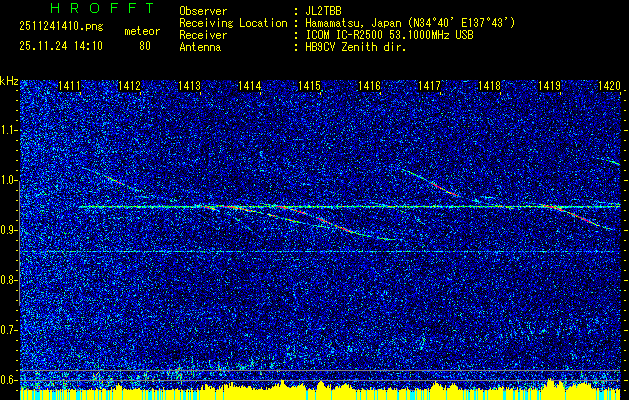Screen dimensions: 629x400
Task: Click the 1415 time marker
Action: [309, 87]
